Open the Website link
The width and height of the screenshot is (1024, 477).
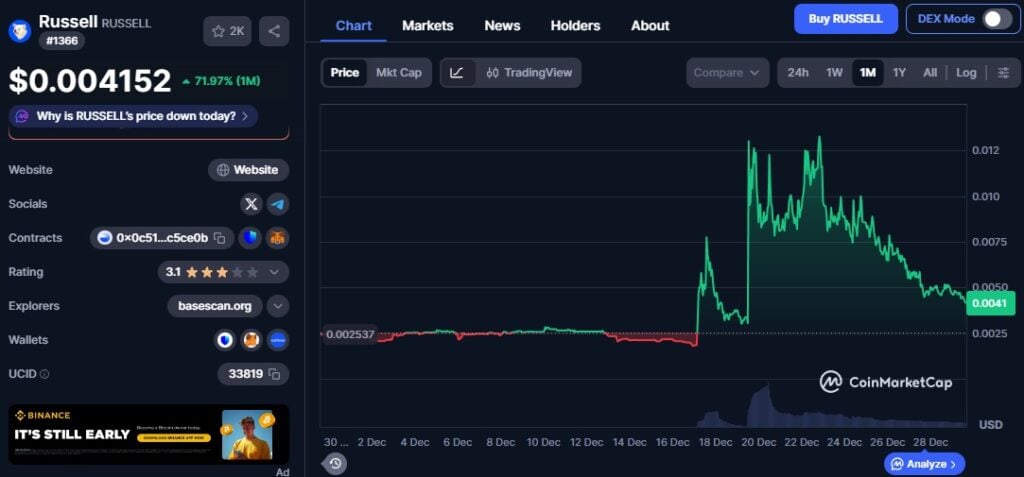tap(248, 170)
